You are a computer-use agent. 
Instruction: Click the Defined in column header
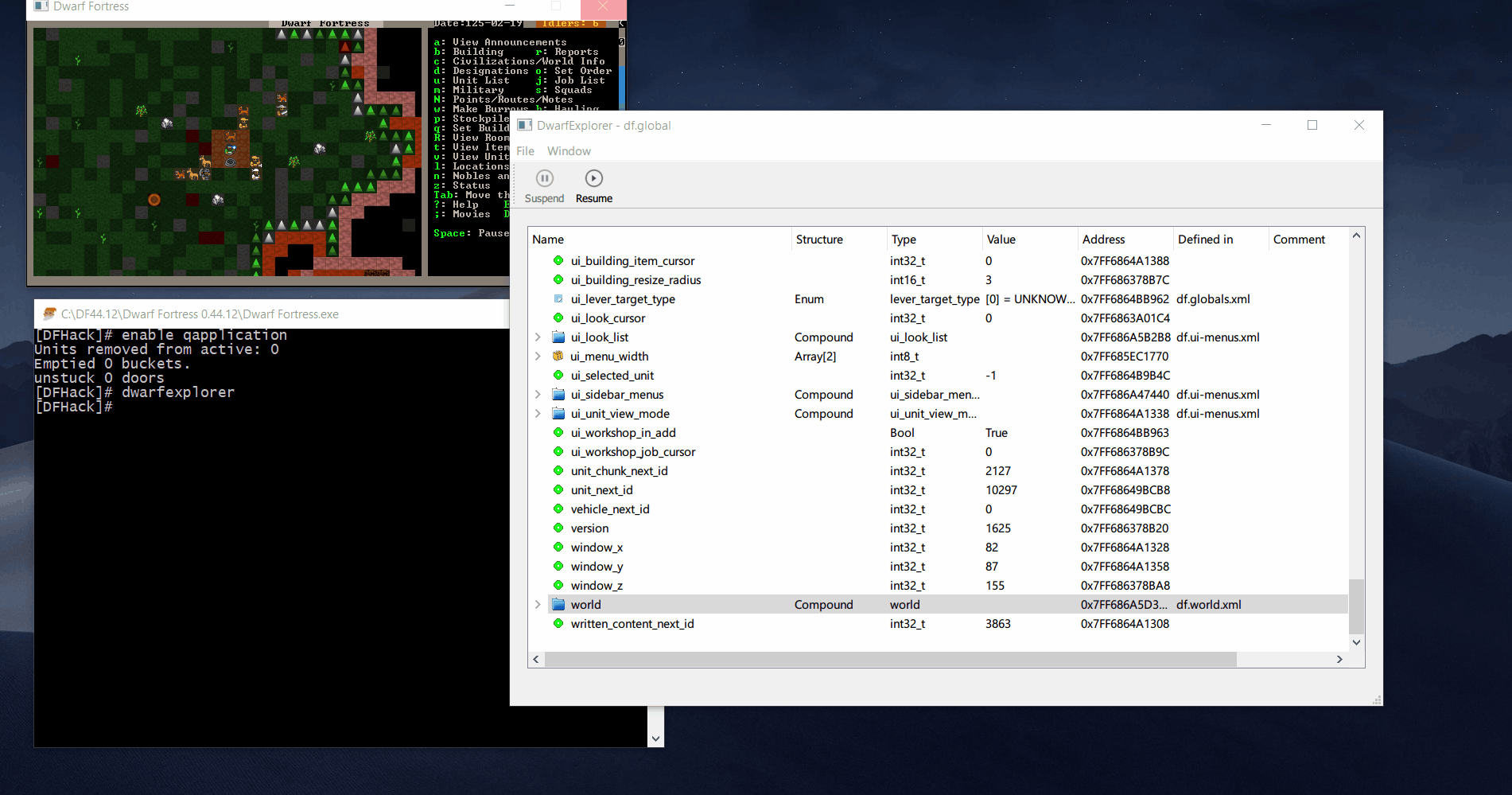point(1221,240)
